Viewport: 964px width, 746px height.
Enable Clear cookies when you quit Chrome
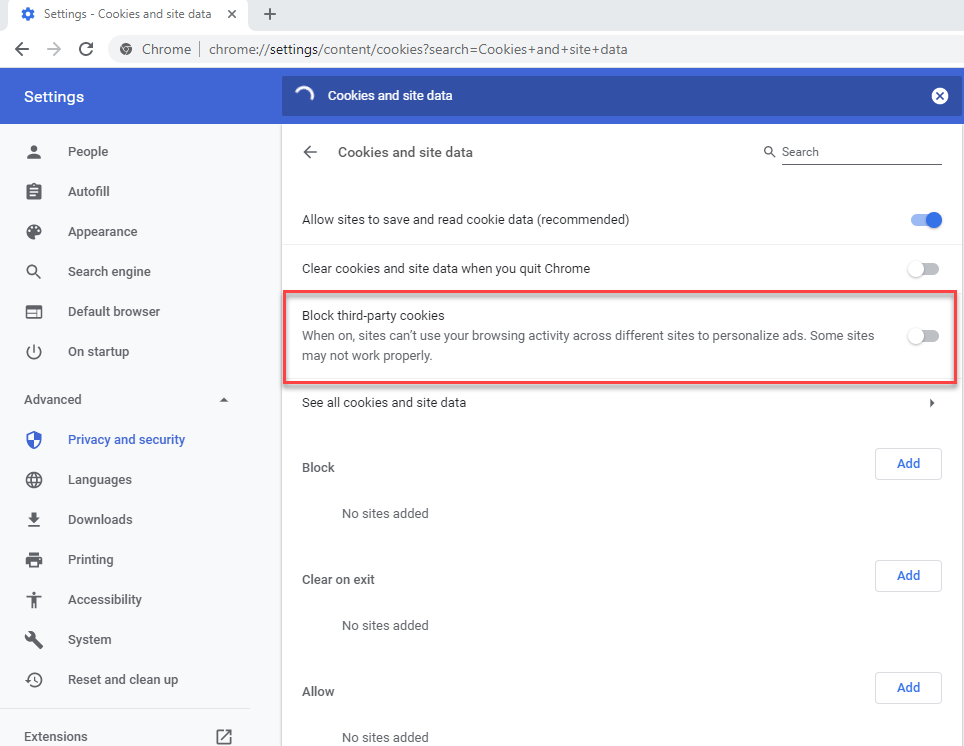pos(923,269)
